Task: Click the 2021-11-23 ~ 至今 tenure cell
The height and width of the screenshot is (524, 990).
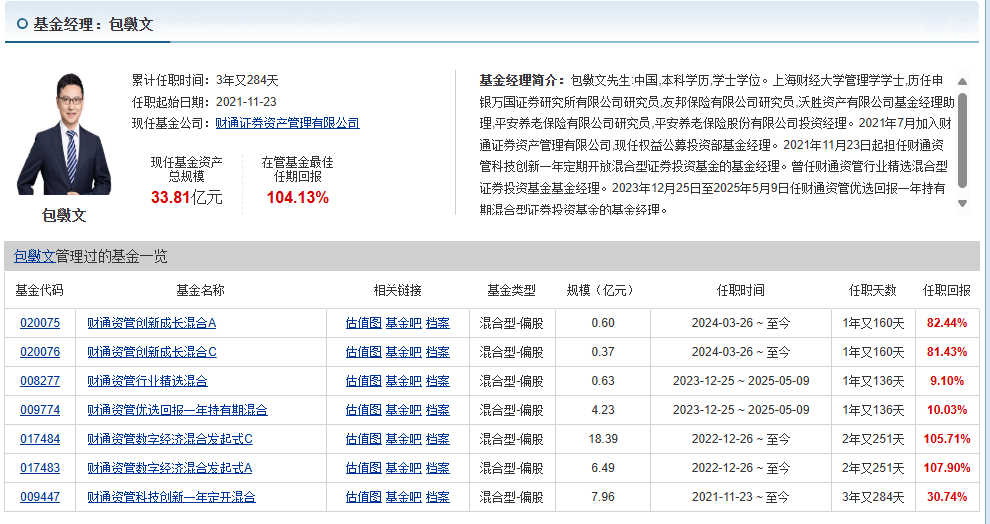Action: (x=741, y=497)
